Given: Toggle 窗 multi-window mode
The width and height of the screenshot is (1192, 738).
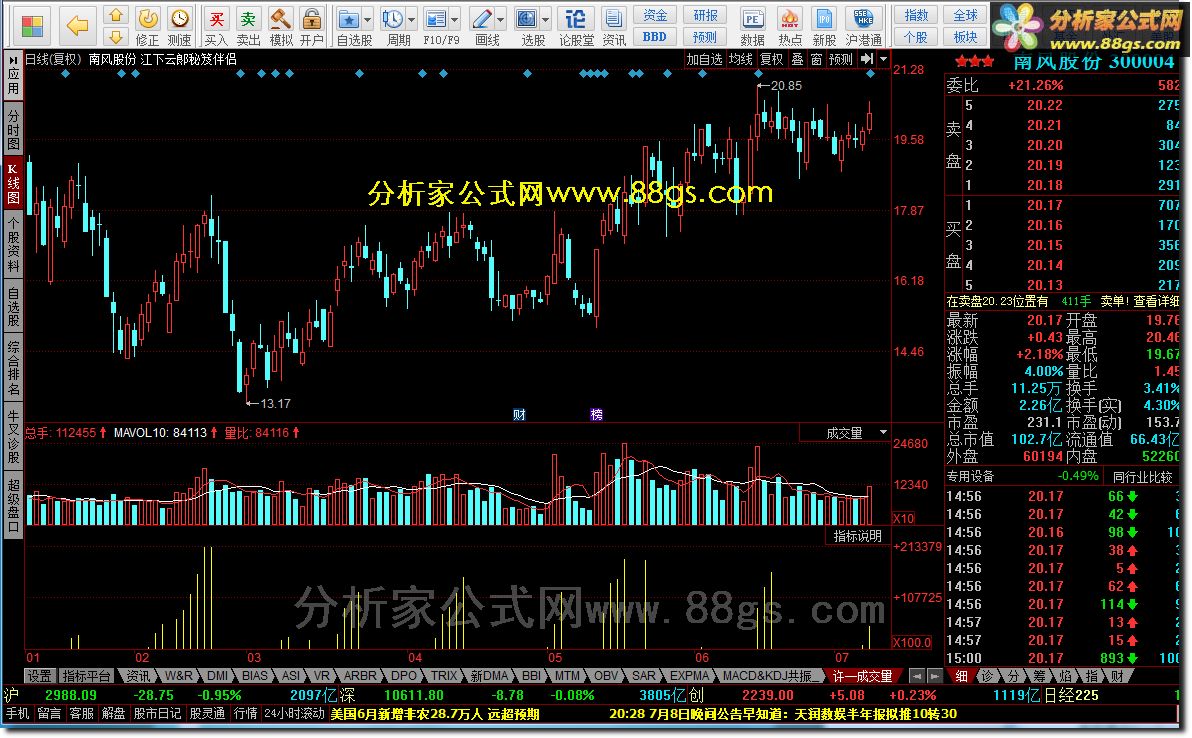Looking at the screenshot, I should tap(816, 59).
